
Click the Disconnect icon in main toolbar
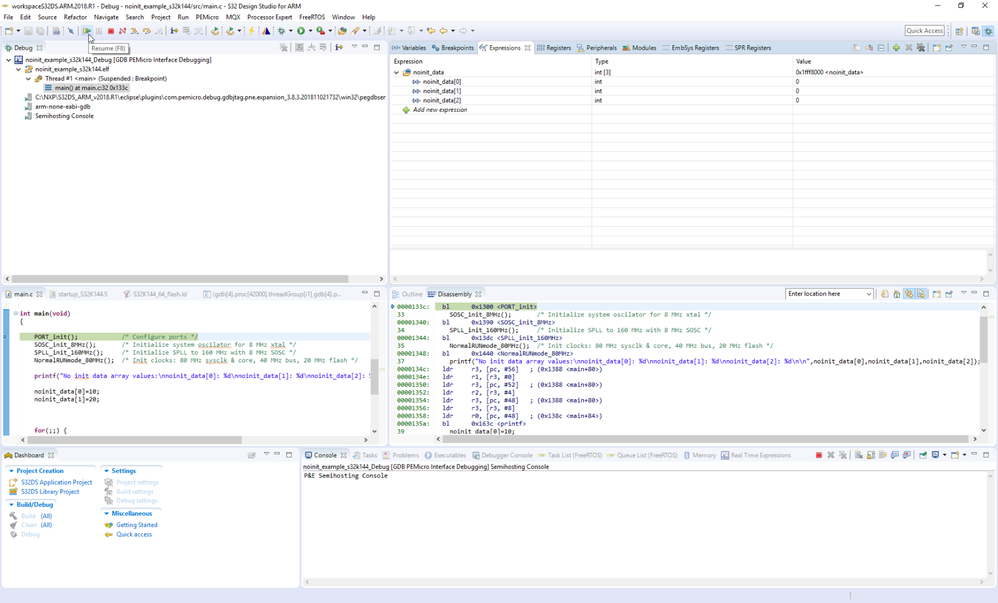[x=123, y=31]
